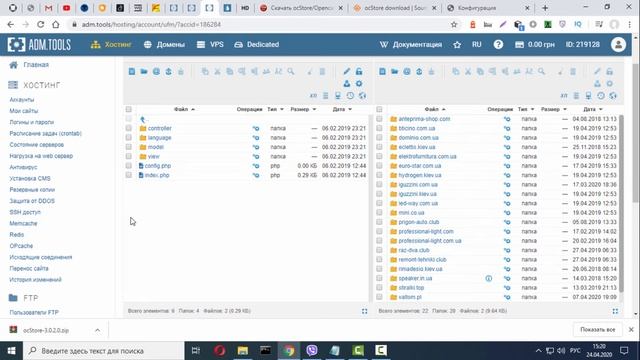The image size is (640, 360).
Task: Tick checkbox for language folder
Action: tap(129, 138)
